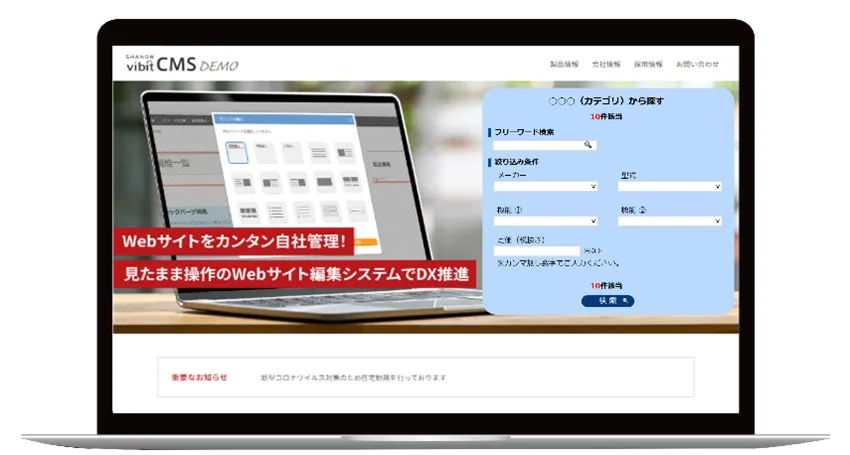Open the メーカー dropdown
This screenshot has height=455, width=850.
546,186
